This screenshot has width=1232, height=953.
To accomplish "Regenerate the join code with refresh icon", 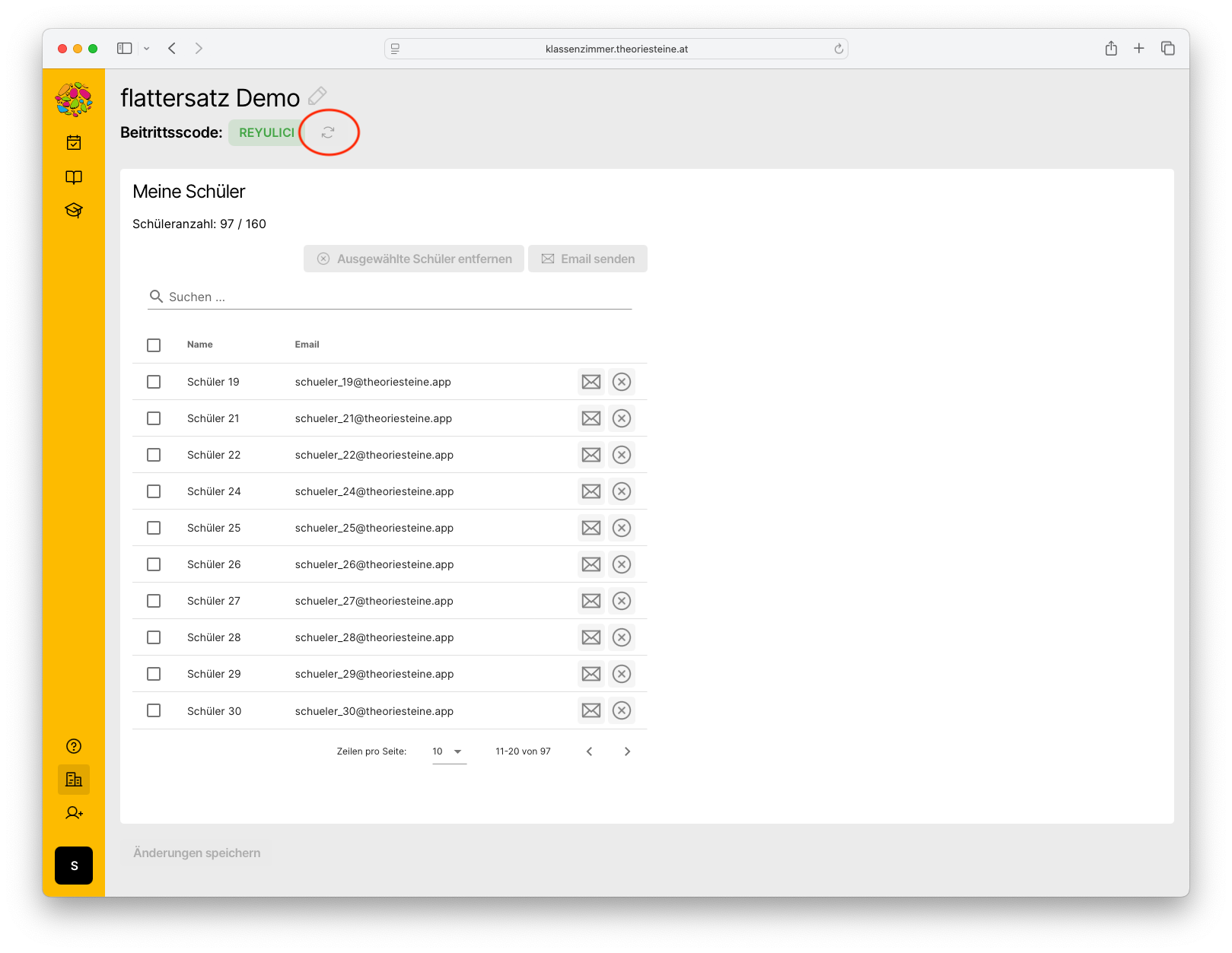I will coord(328,132).
